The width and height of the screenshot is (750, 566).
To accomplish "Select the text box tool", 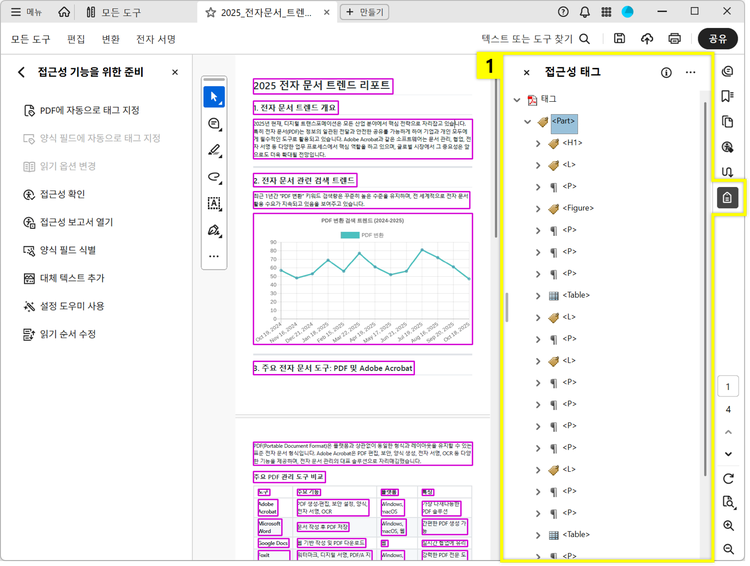I will [214, 204].
